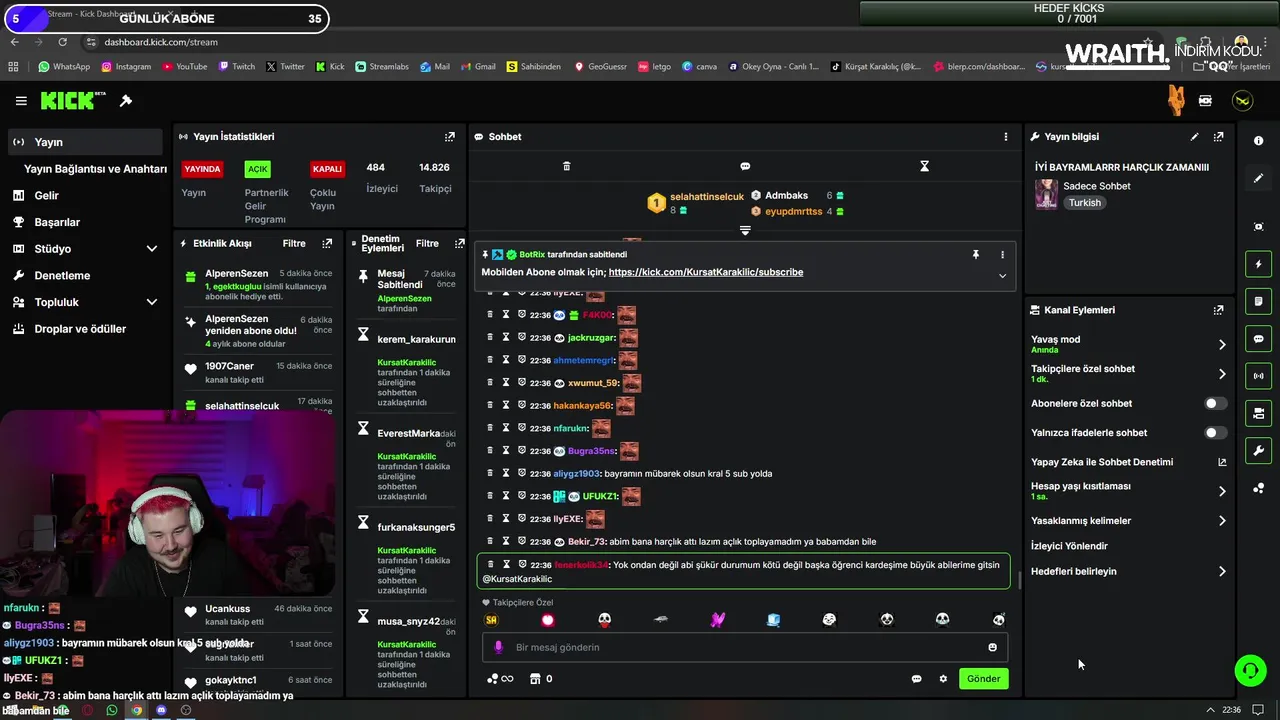
Task: Click the green Gönder send button
Action: 983,679
